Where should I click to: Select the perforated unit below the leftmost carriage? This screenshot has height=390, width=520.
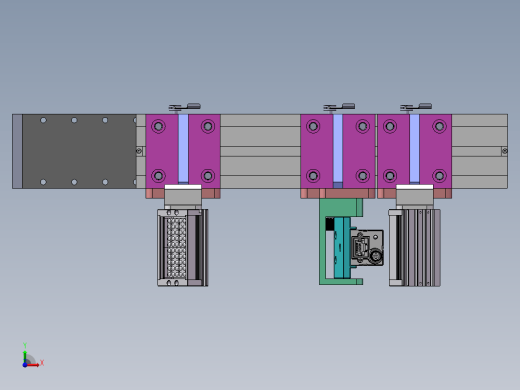183,248
